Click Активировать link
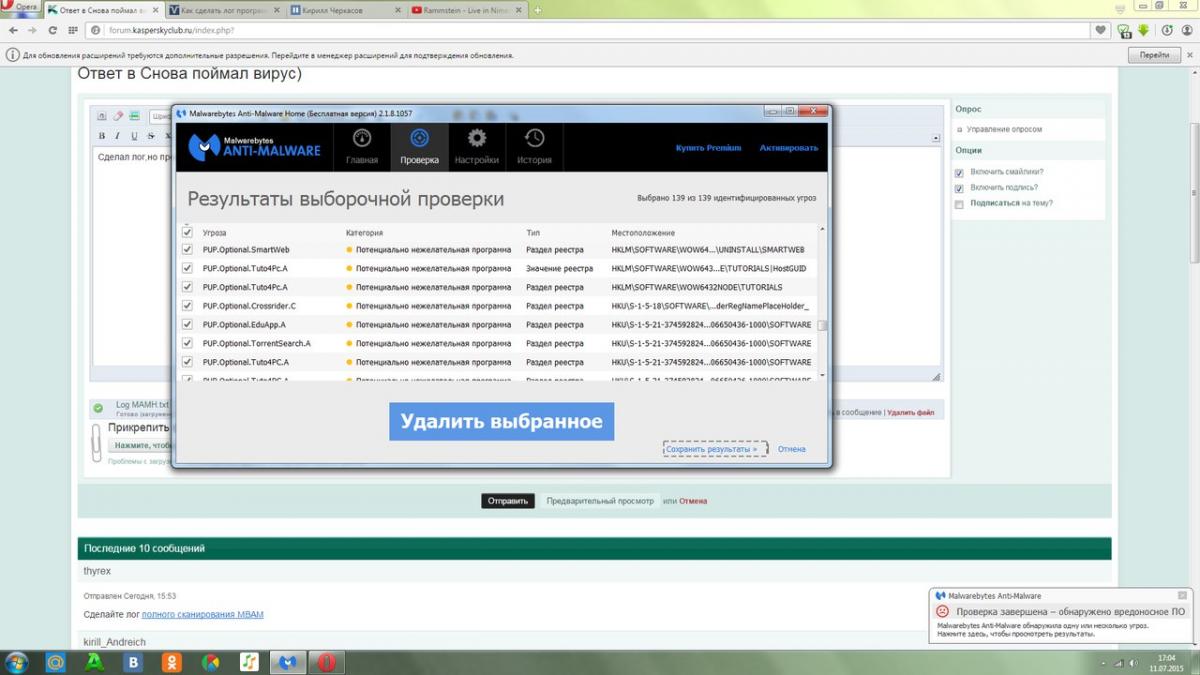Viewport: 1200px width, 675px height. click(x=788, y=147)
